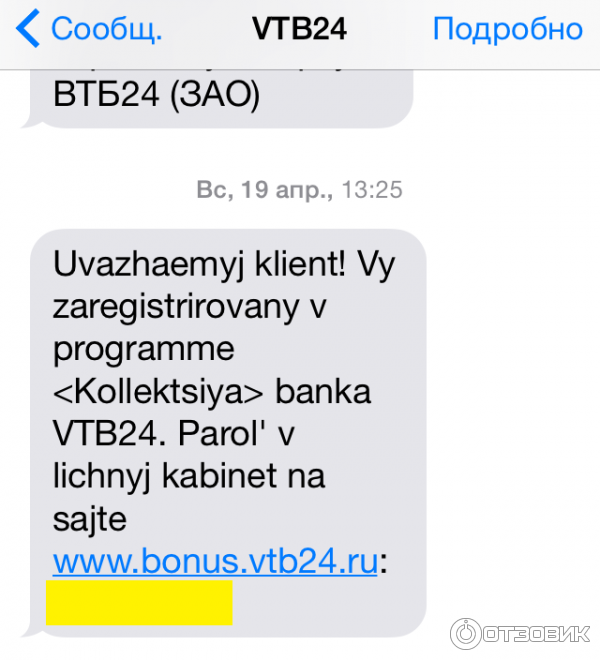Tap the VTB24. Parol' text line
The height and width of the screenshot is (660, 600).
173,434
